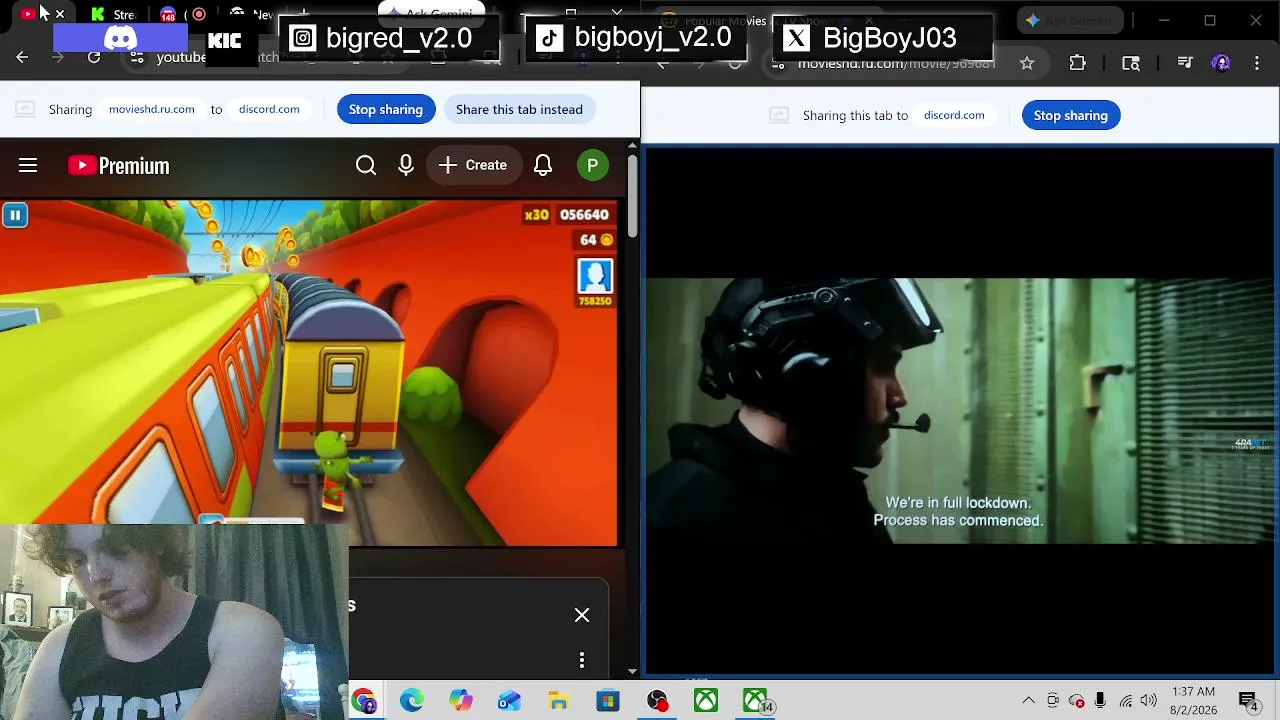The image size is (1280, 720).
Task: Reload the YouTube page
Action: pyautogui.click(x=94, y=57)
